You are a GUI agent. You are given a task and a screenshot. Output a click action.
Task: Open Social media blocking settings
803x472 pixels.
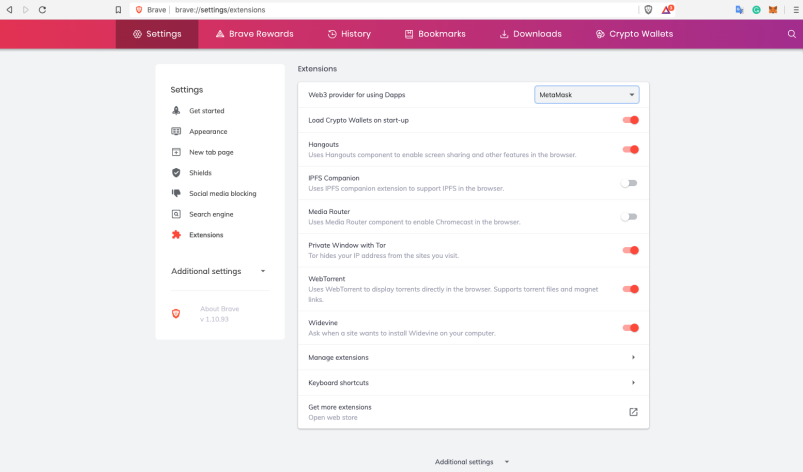coord(223,194)
